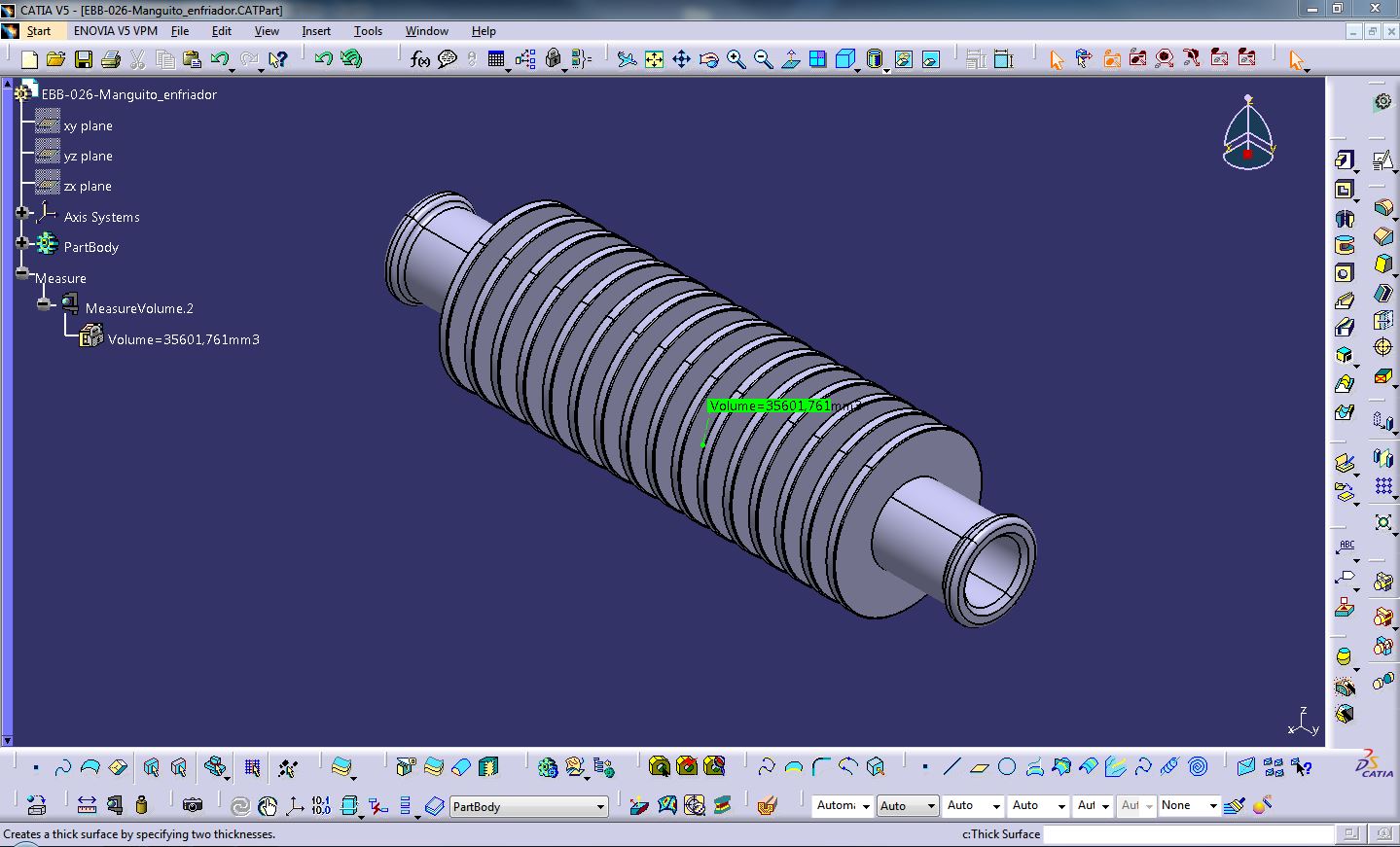Viewport: 1400px width, 847px height.
Task: Open the undo history dropdown arrow
Action: [233, 69]
